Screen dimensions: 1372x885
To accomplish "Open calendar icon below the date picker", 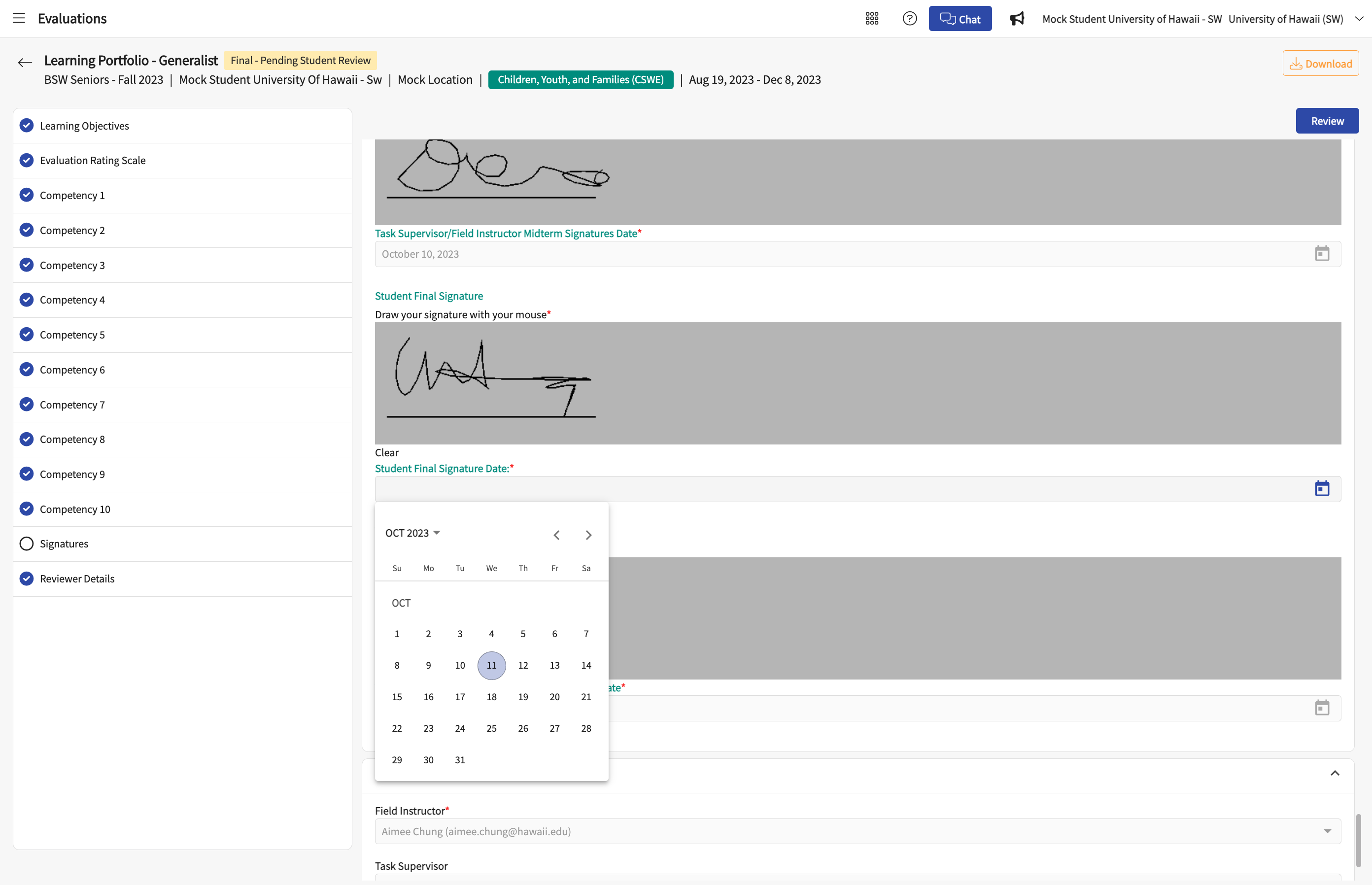I will tap(1321, 708).
